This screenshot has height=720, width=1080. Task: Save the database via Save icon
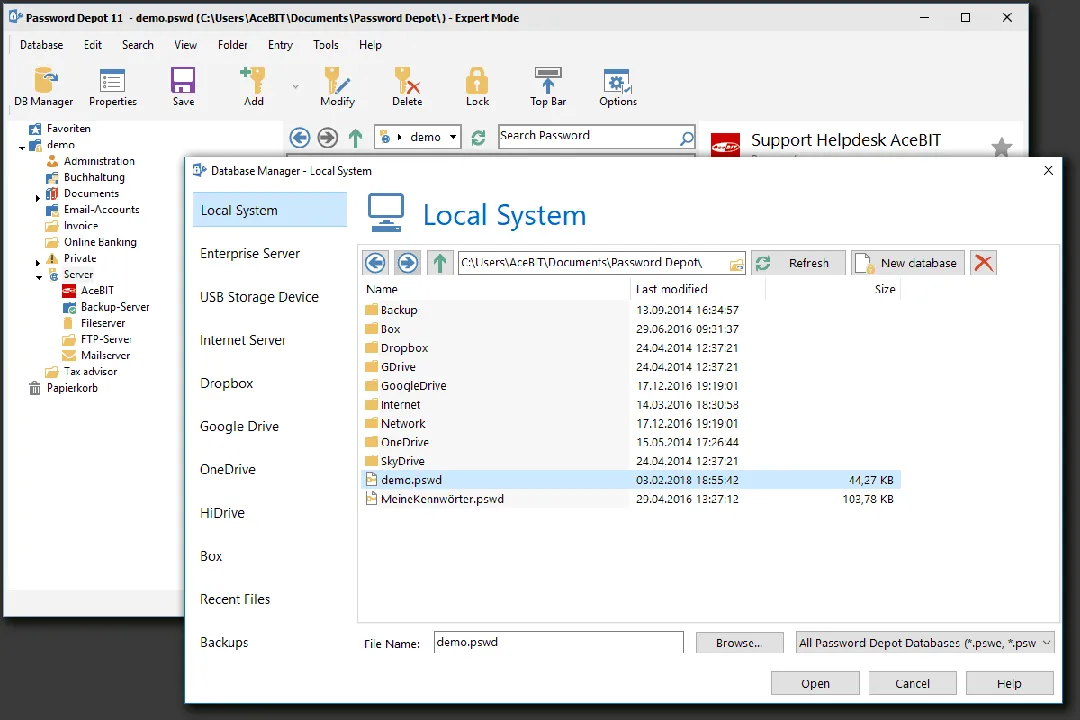pyautogui.click(x=183, y=87)
